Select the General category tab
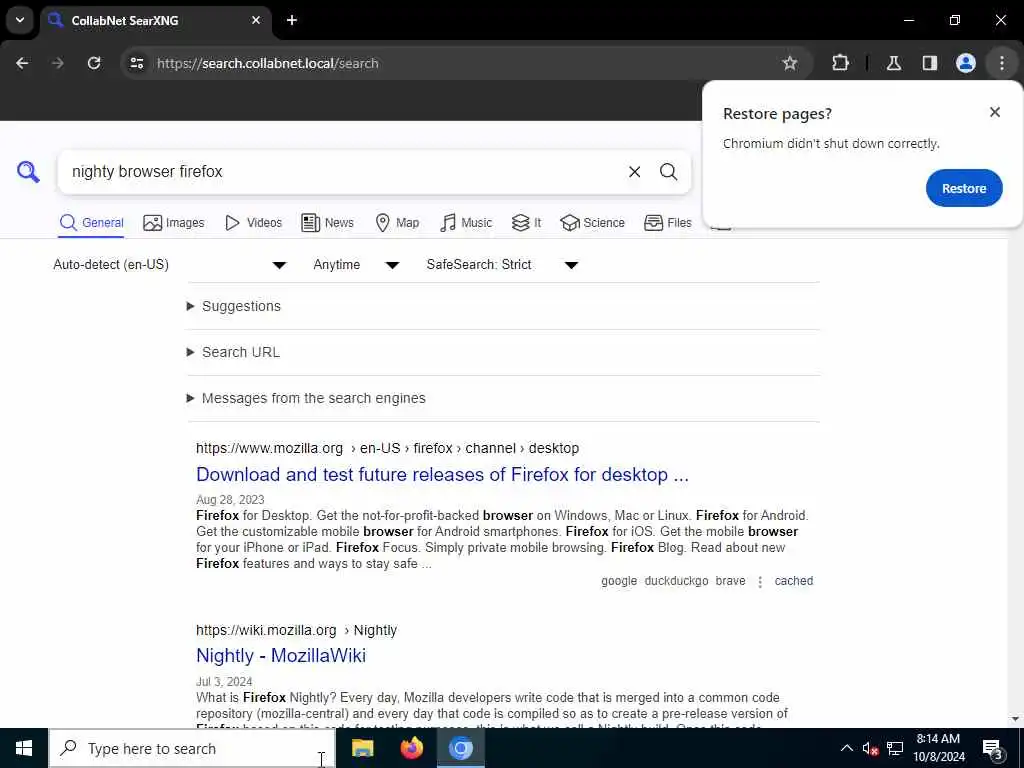 91,223
